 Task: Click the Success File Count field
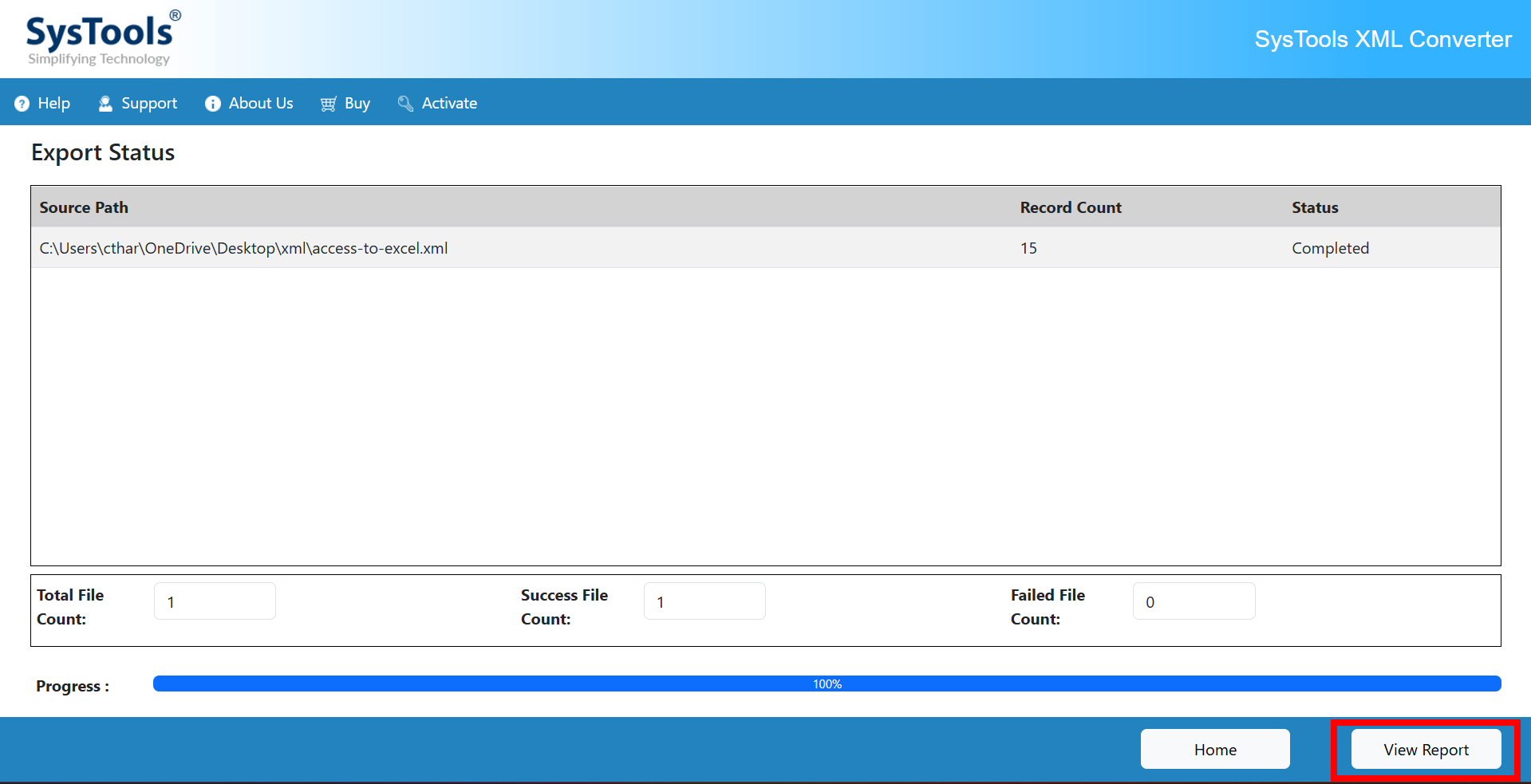(704, 601)
